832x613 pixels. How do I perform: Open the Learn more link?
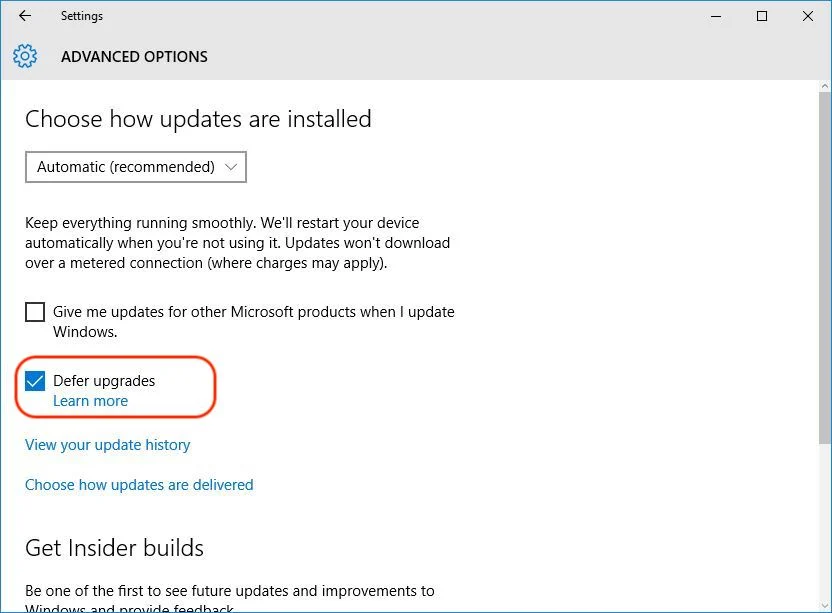click(x=91, y=401)
